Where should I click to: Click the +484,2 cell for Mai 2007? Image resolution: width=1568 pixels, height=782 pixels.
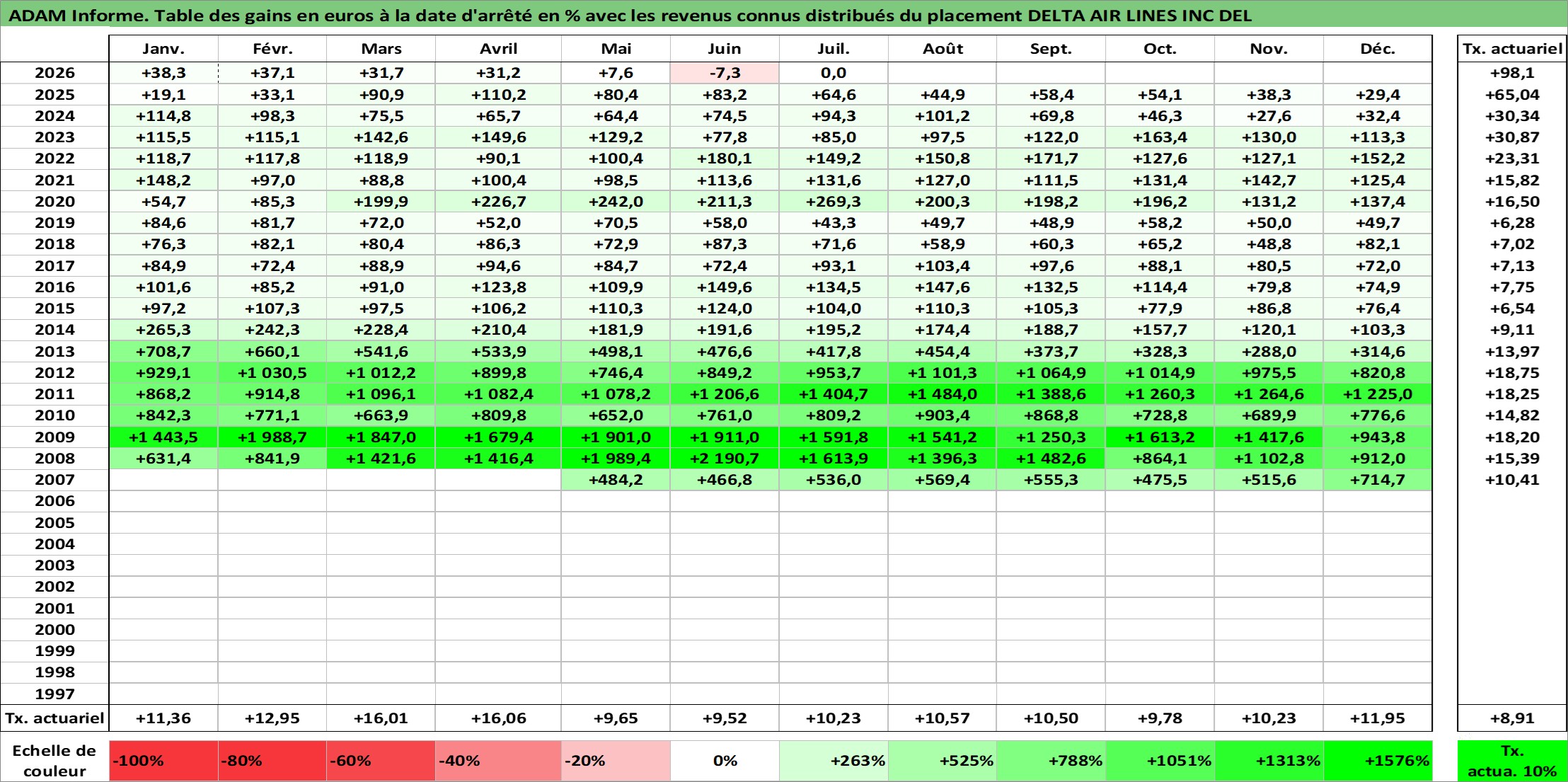coord(616,480)
